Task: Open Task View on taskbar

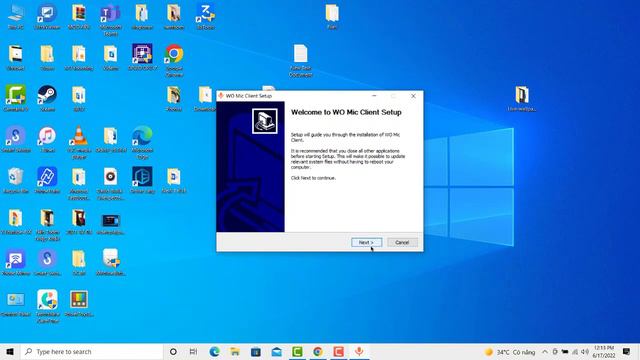Action: click(193, 351)
